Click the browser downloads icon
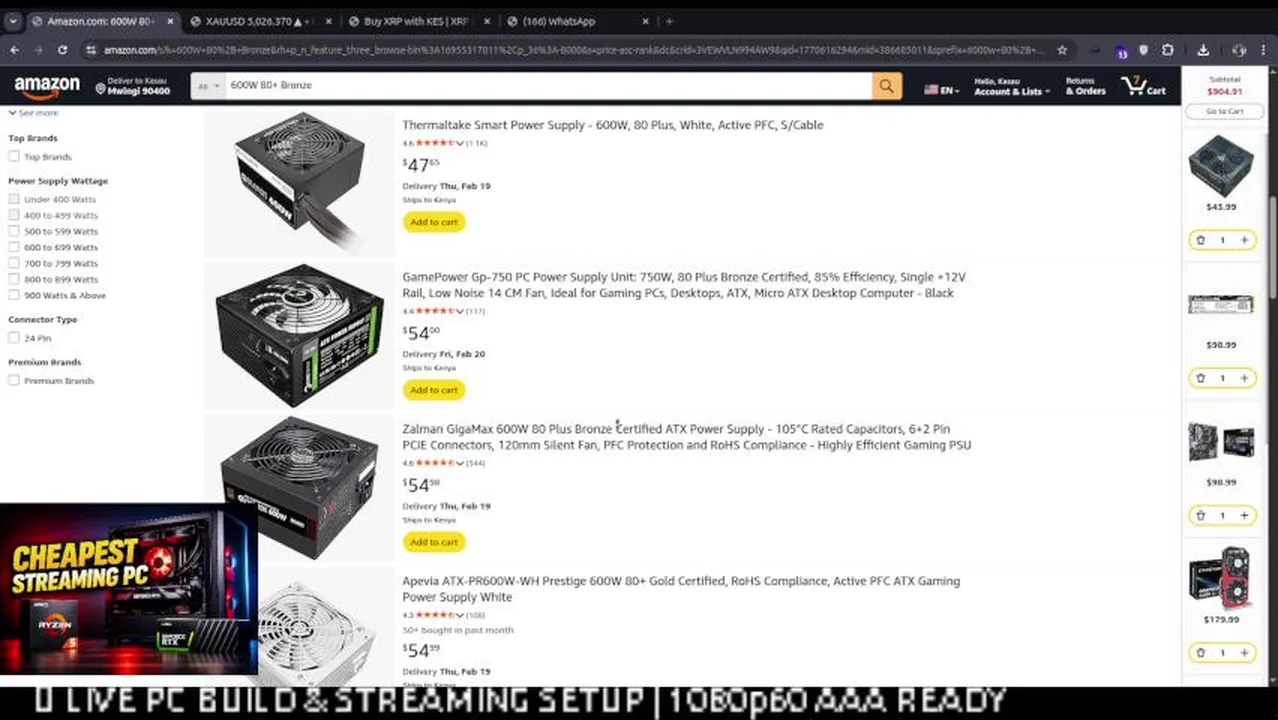The width and height of the screenshot is (1278, 720). point(1203,50)
